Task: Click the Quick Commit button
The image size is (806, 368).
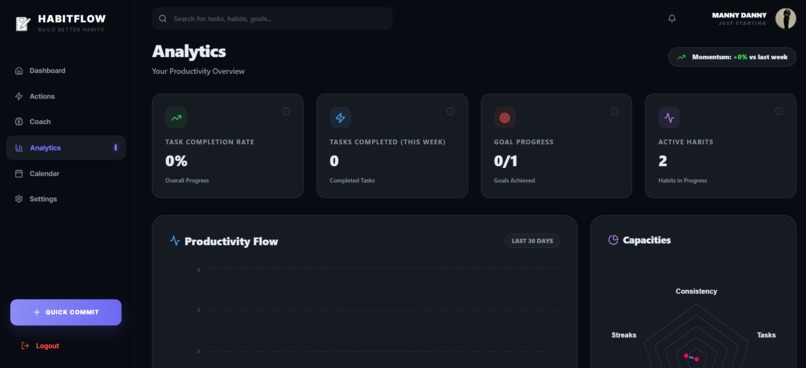Action: click(66, 312)
